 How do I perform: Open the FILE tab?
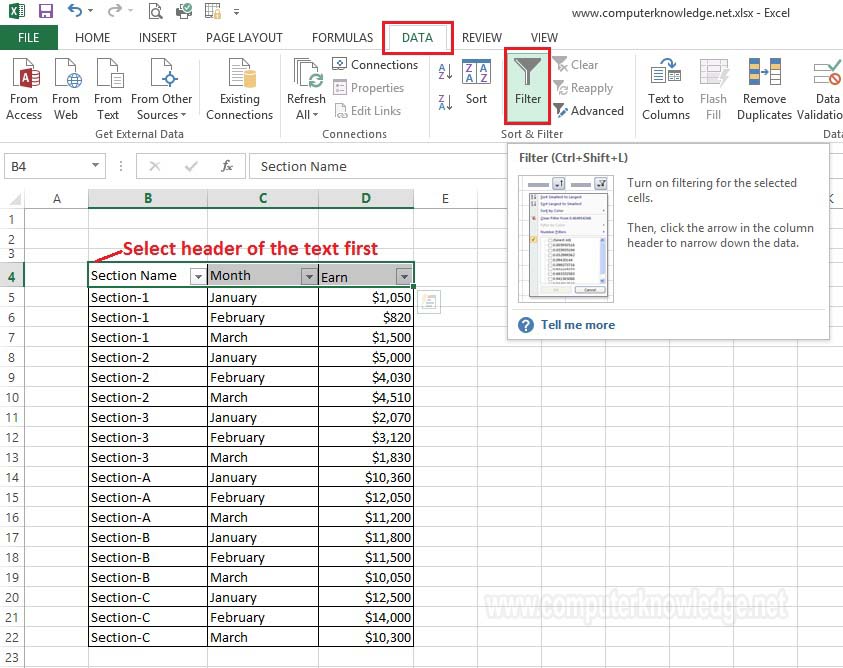[28, 38]
